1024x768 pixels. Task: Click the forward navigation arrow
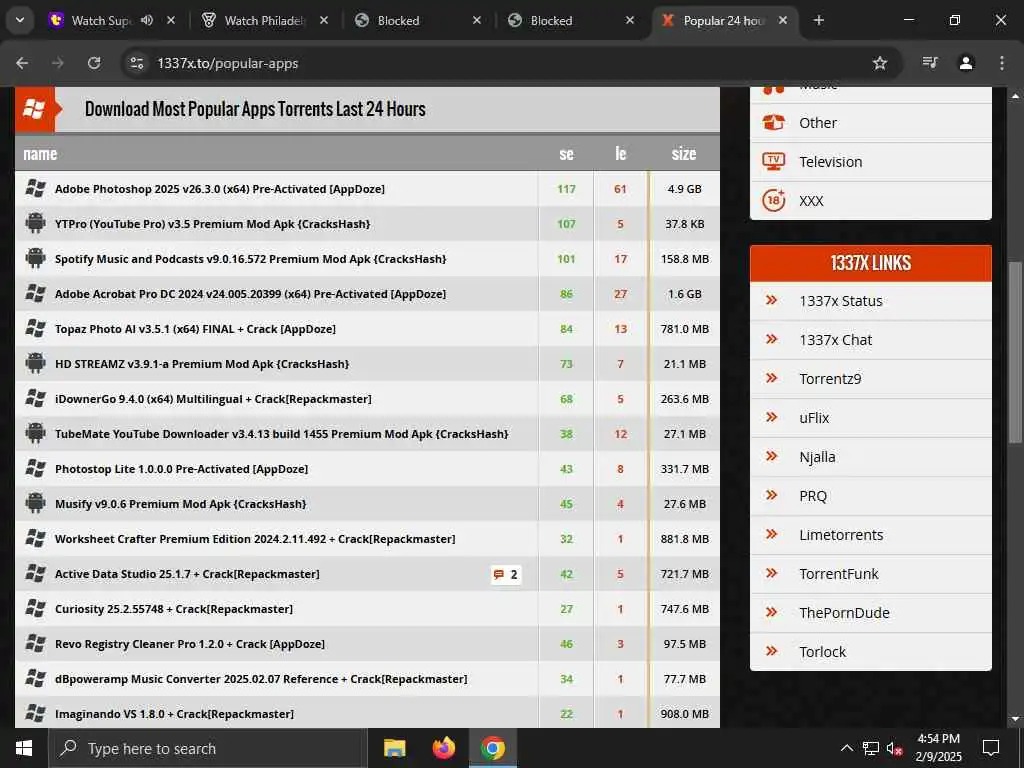click(58, 63)
